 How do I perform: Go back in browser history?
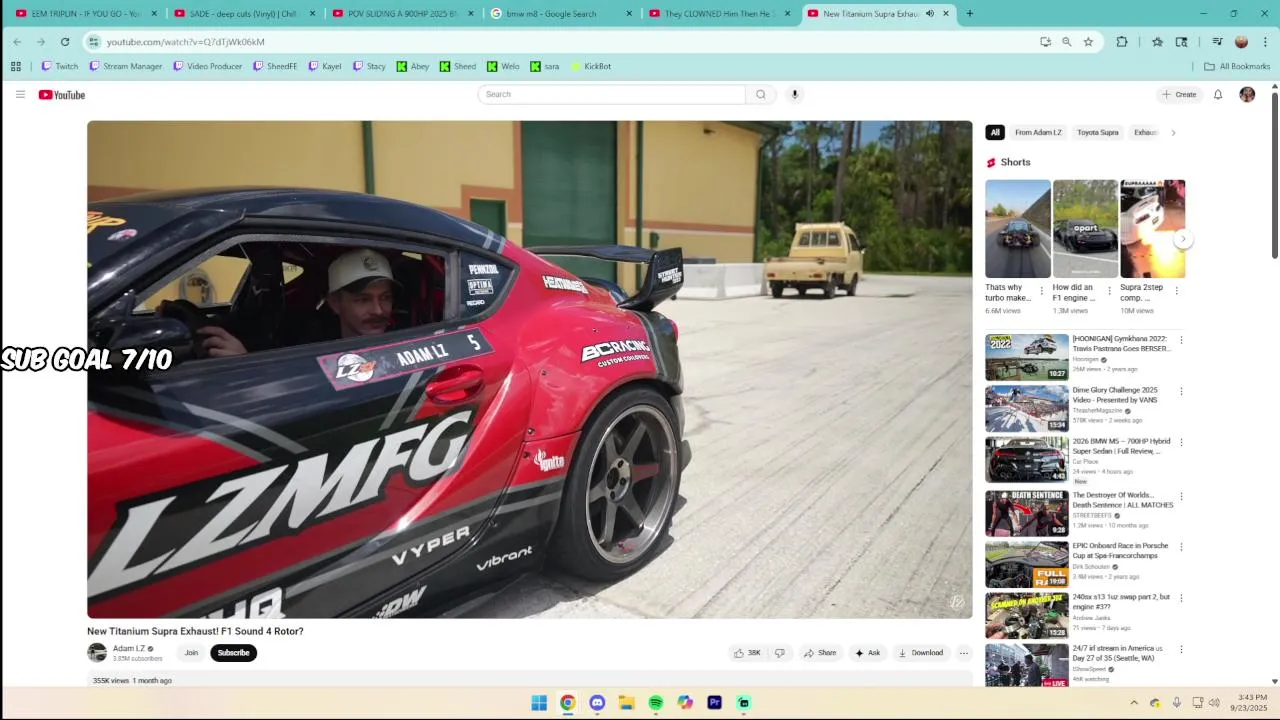[17, 42]
